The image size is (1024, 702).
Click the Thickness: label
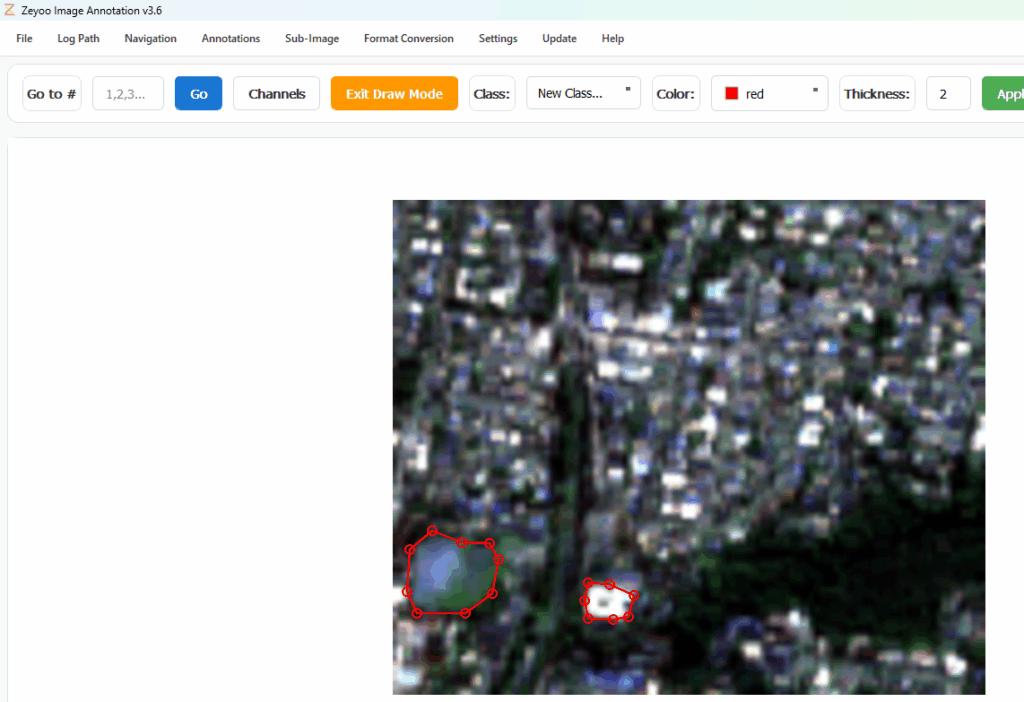877,94
